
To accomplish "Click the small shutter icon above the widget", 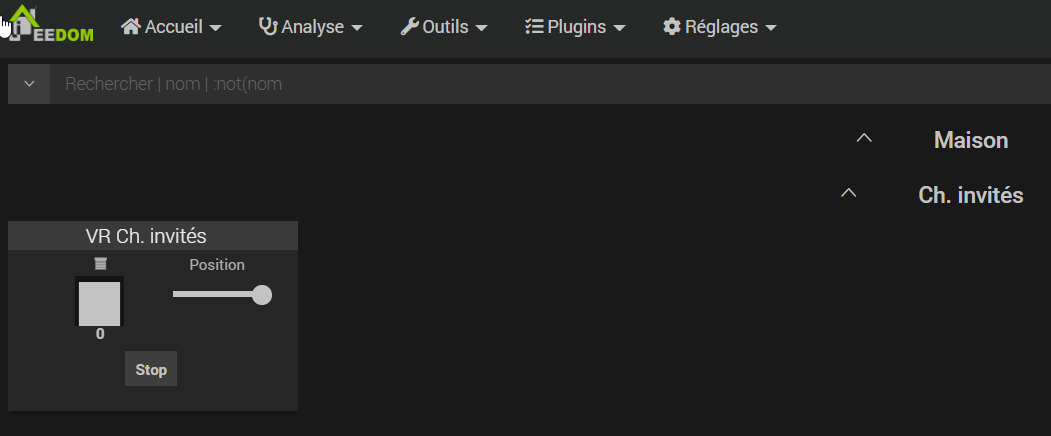I will pyautogui.click(x=101, y=264).
